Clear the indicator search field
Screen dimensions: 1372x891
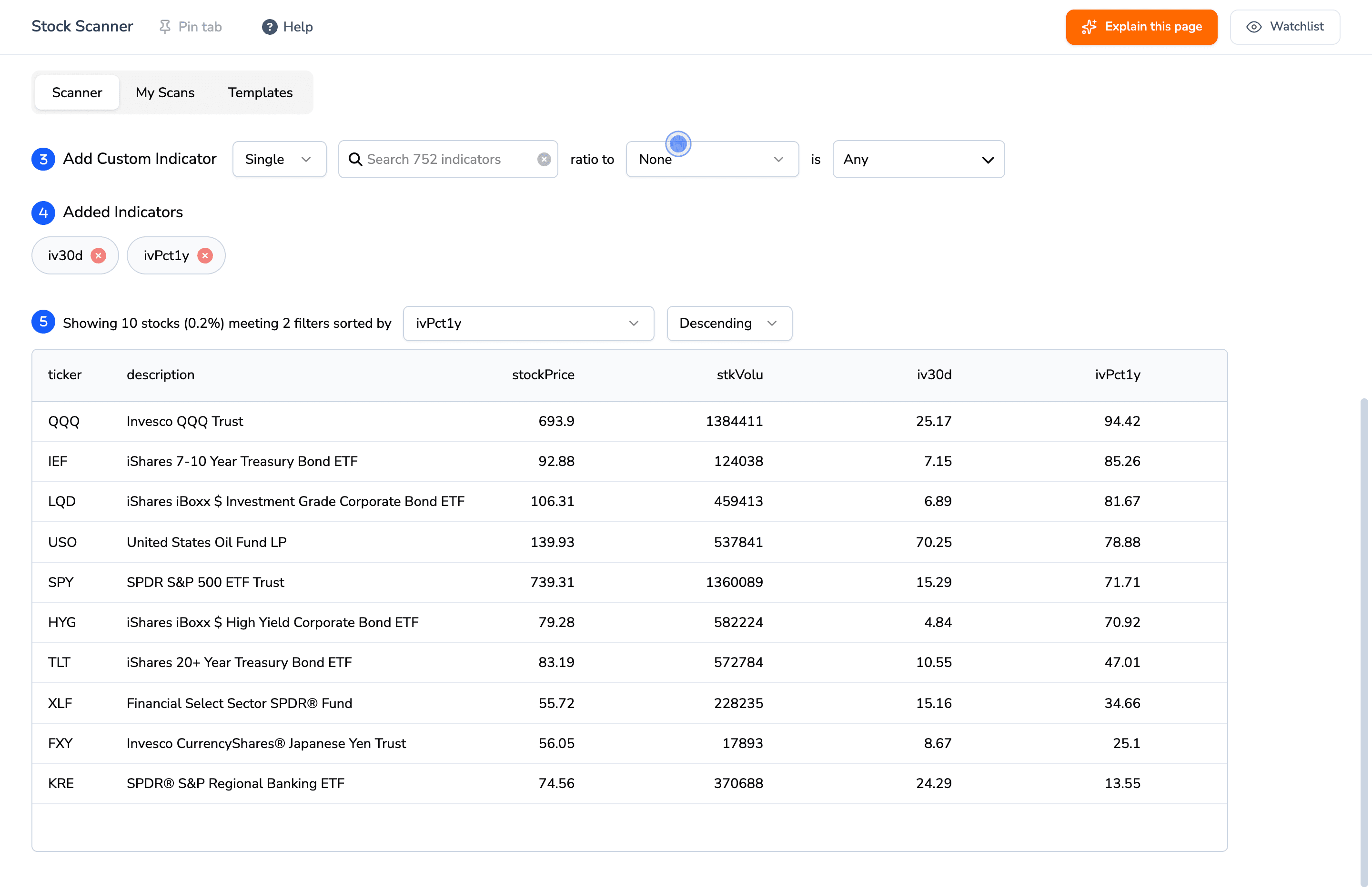point(544,159)
